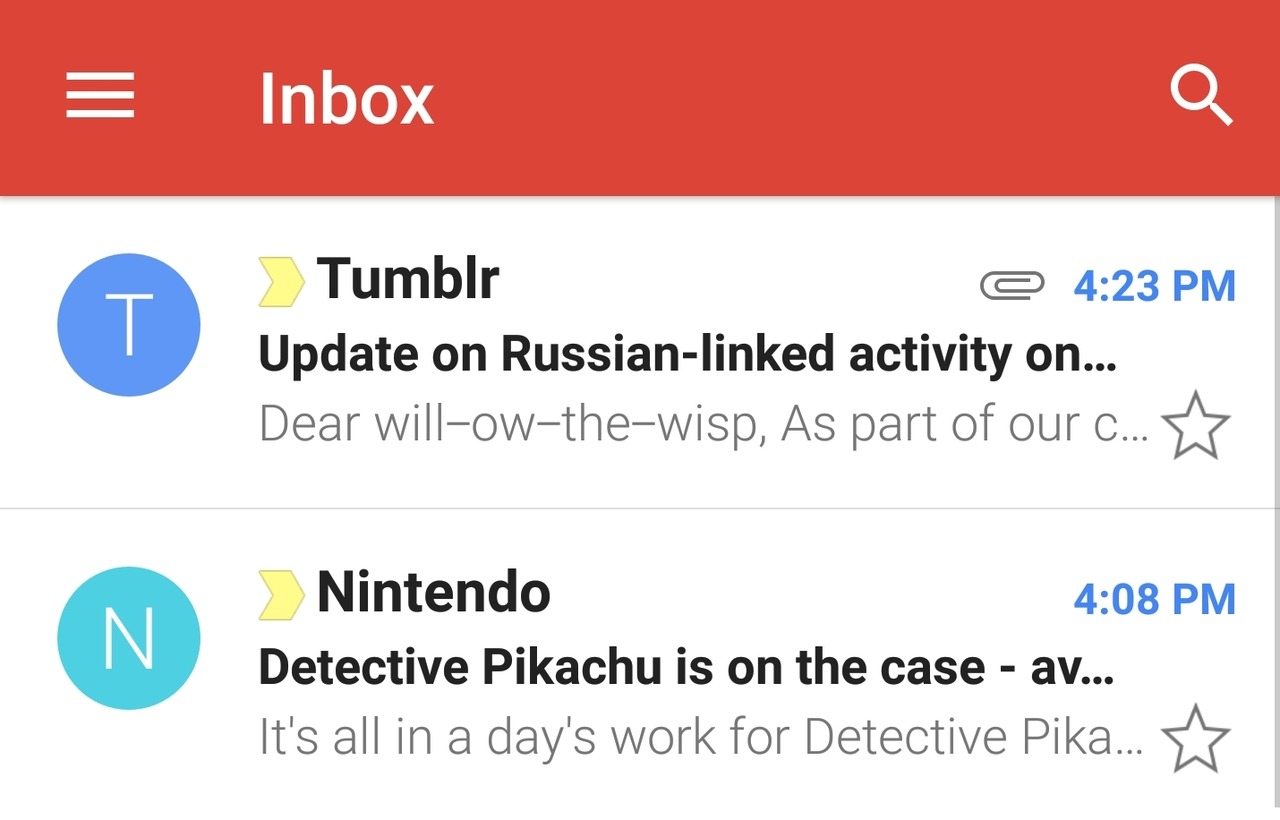Open email titled Update on Russian-linked activity
The height and width of the screenshot is (820, 1280).
[x=687, y=353]
